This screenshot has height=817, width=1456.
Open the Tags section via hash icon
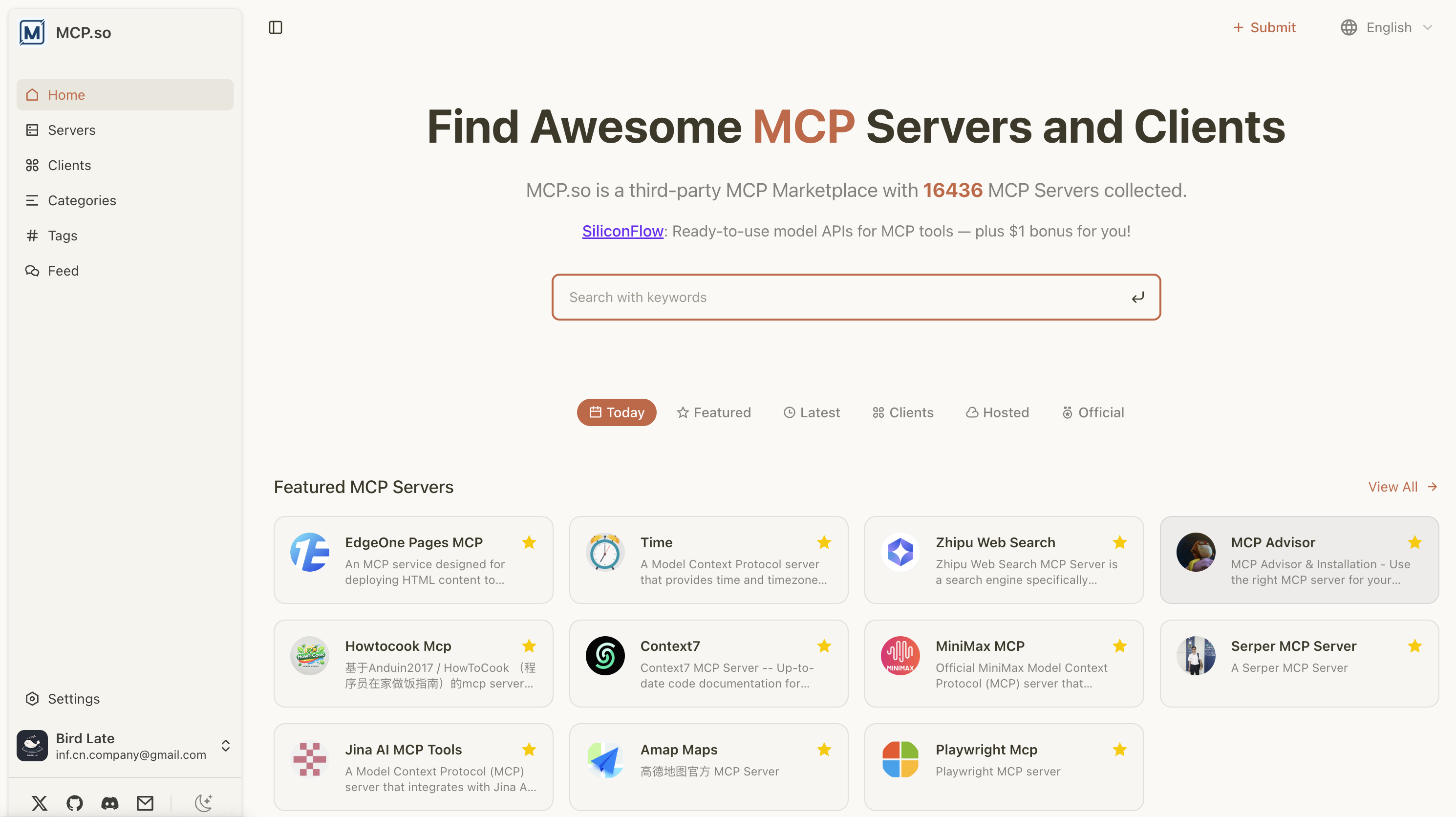point(32,235)
